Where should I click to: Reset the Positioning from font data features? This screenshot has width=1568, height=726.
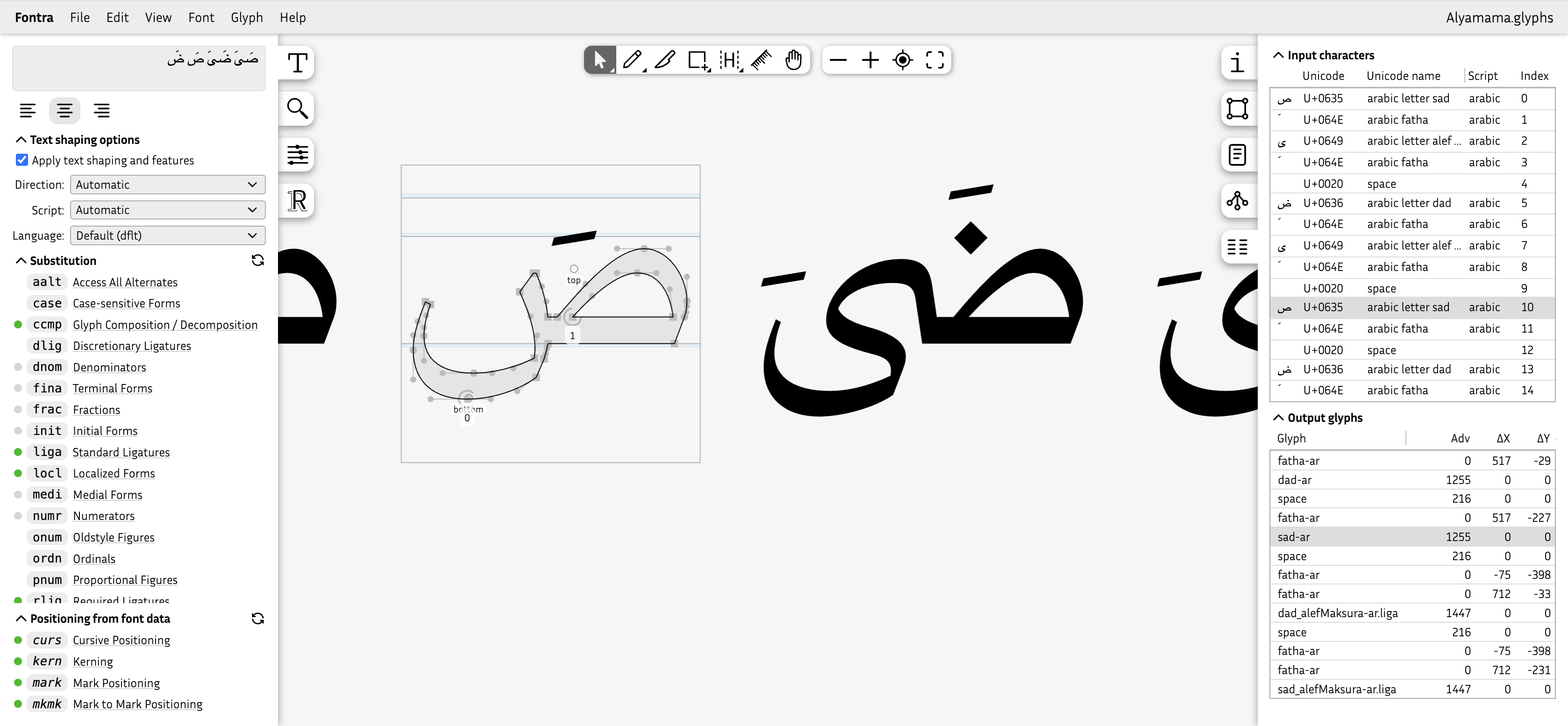click(x=258, y=618)
